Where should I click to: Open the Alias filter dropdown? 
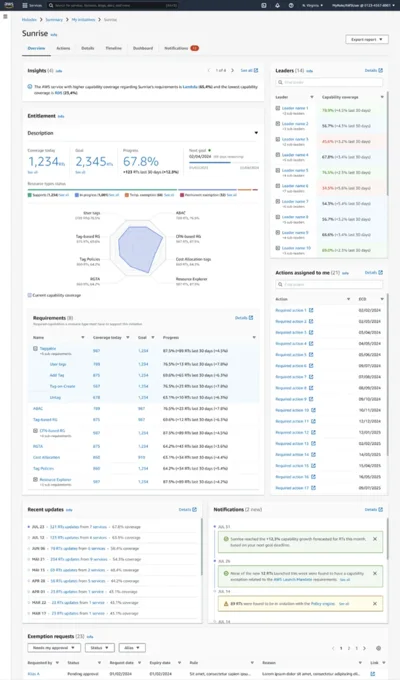pos(132,648)
